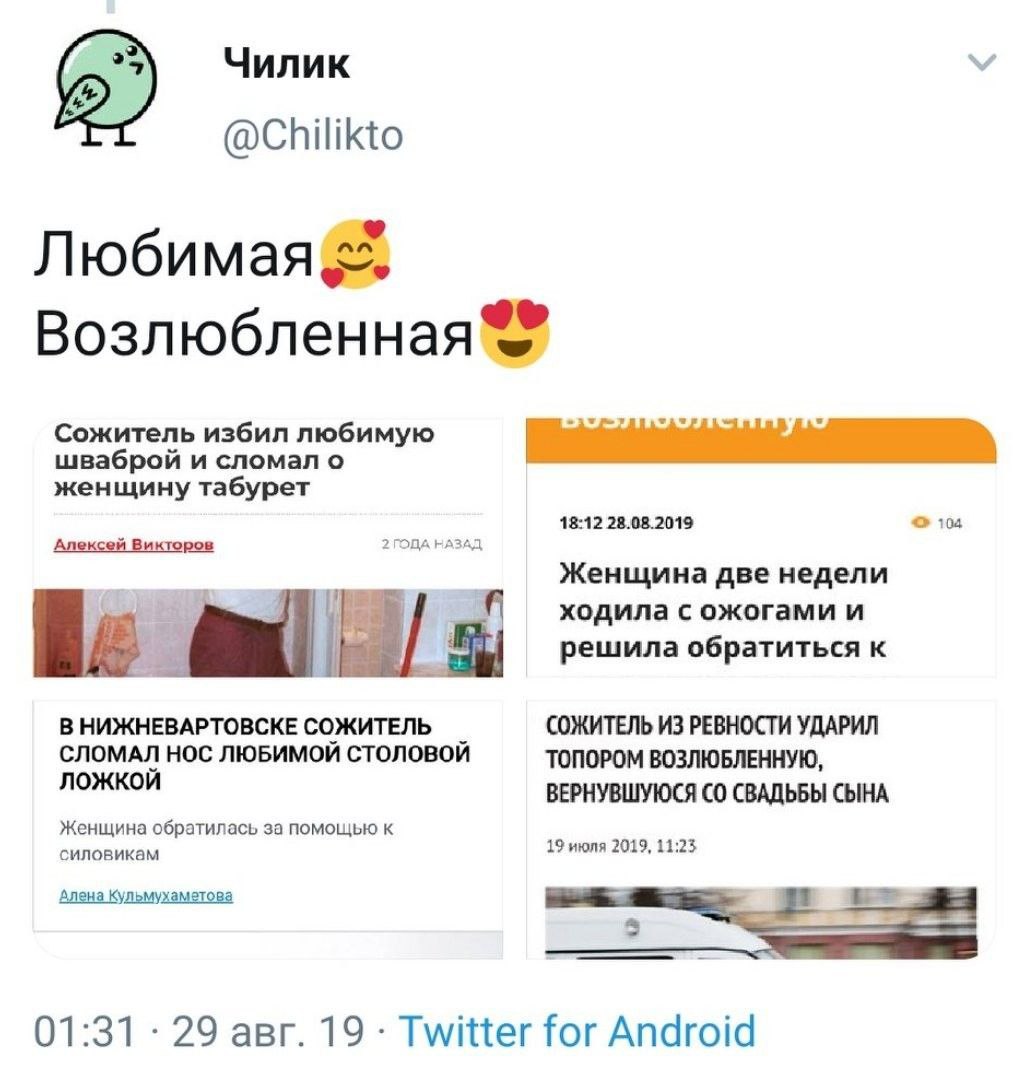Click the Алексей Викторов author link
The image size is (1031, 1080).
coord(134,545)
